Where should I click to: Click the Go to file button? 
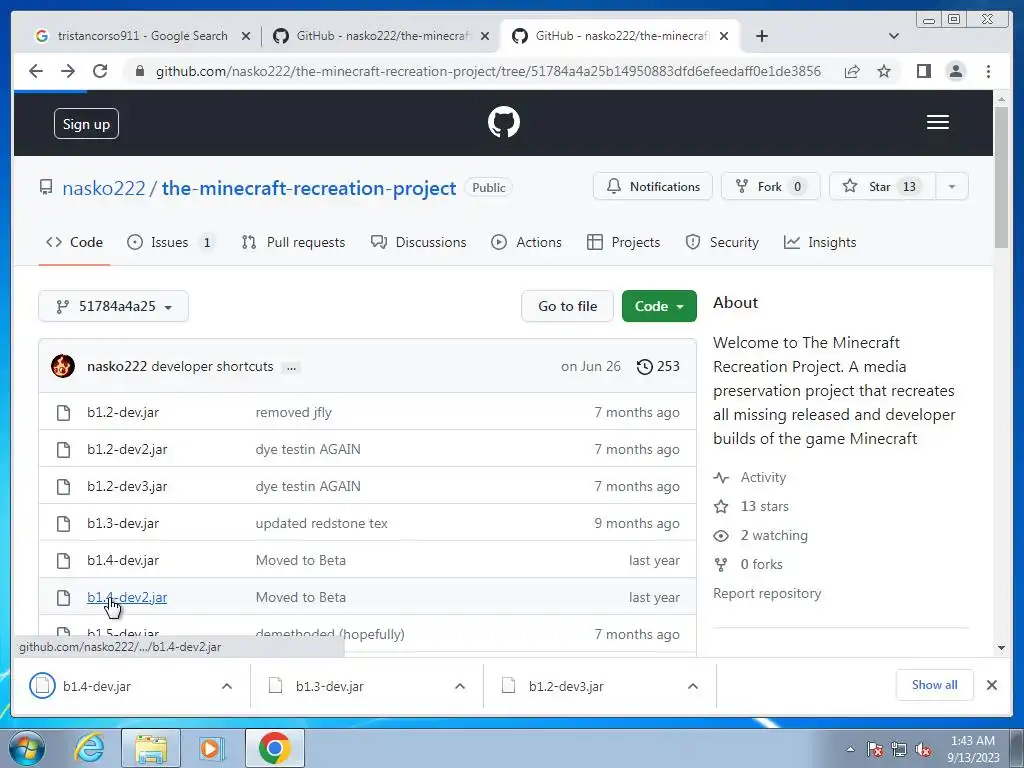[x=567, y=306]
